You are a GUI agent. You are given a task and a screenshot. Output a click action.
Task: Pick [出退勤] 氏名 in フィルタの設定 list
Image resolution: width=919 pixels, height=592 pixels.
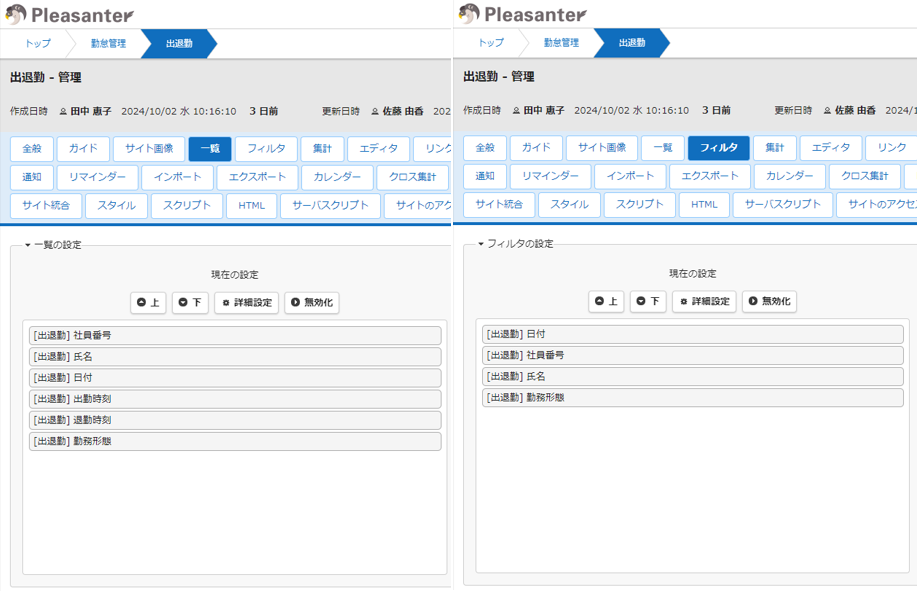coord(692,376)
